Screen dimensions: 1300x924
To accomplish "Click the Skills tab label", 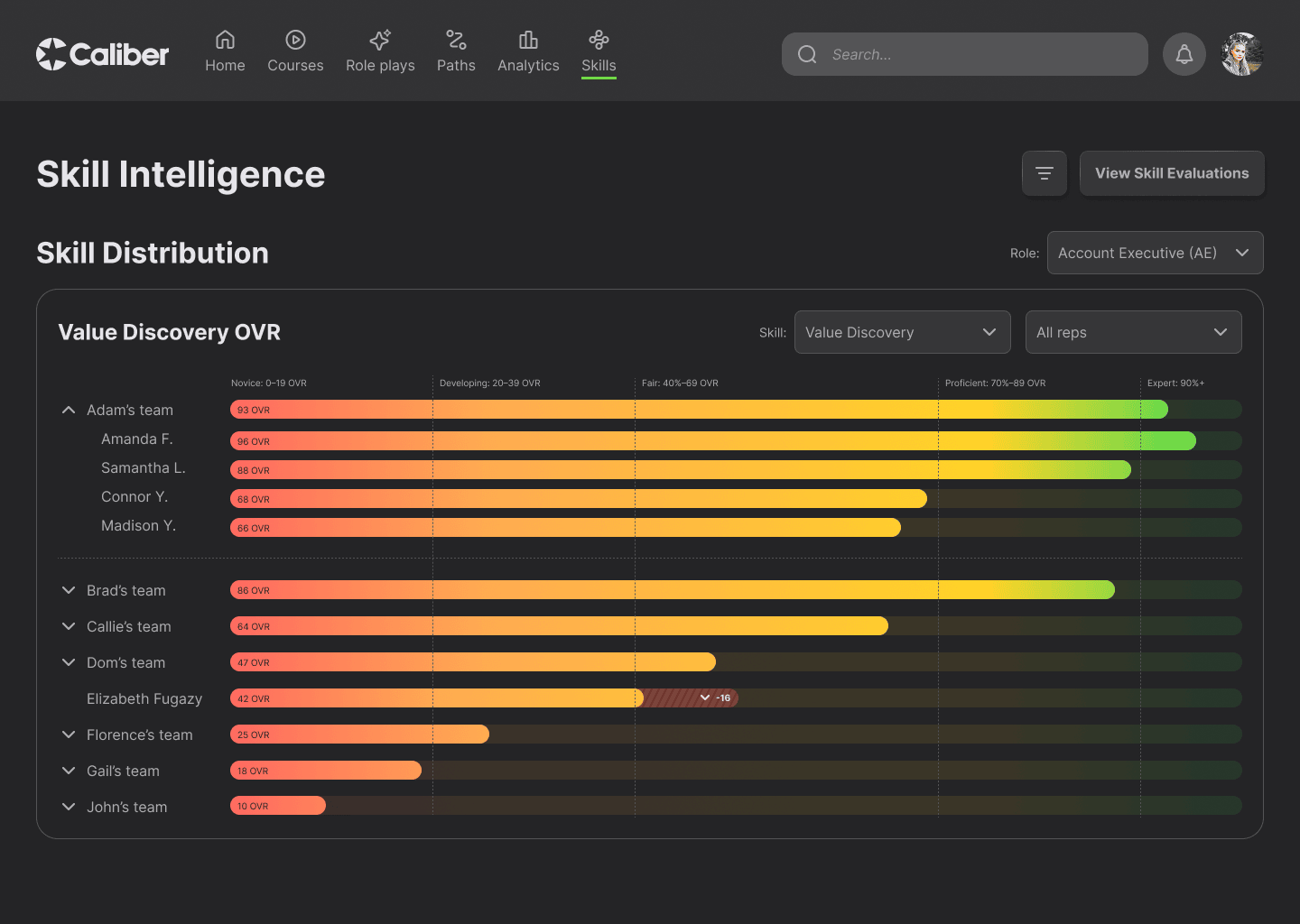I will 599,65.
